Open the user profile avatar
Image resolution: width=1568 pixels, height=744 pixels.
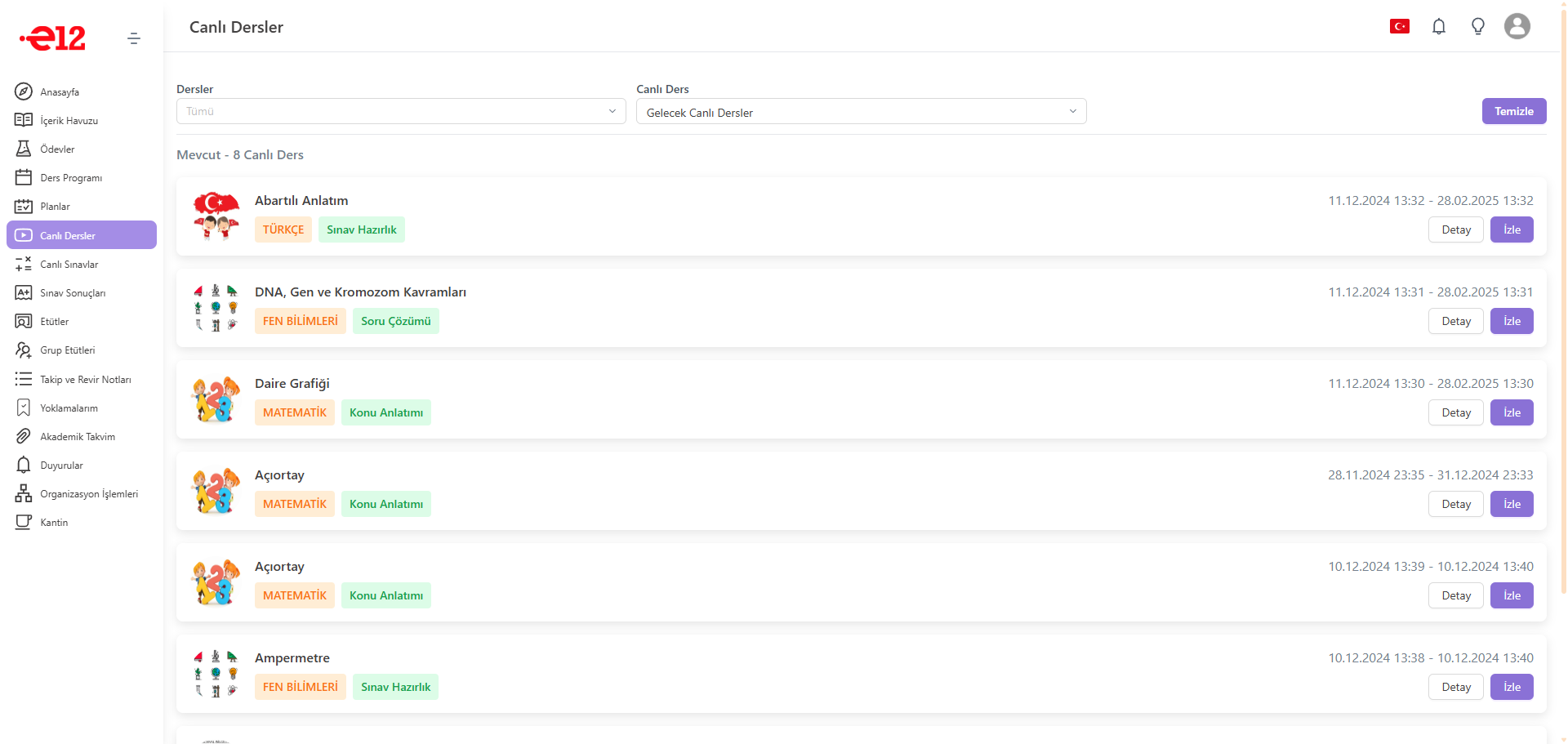click(1517, 27)
